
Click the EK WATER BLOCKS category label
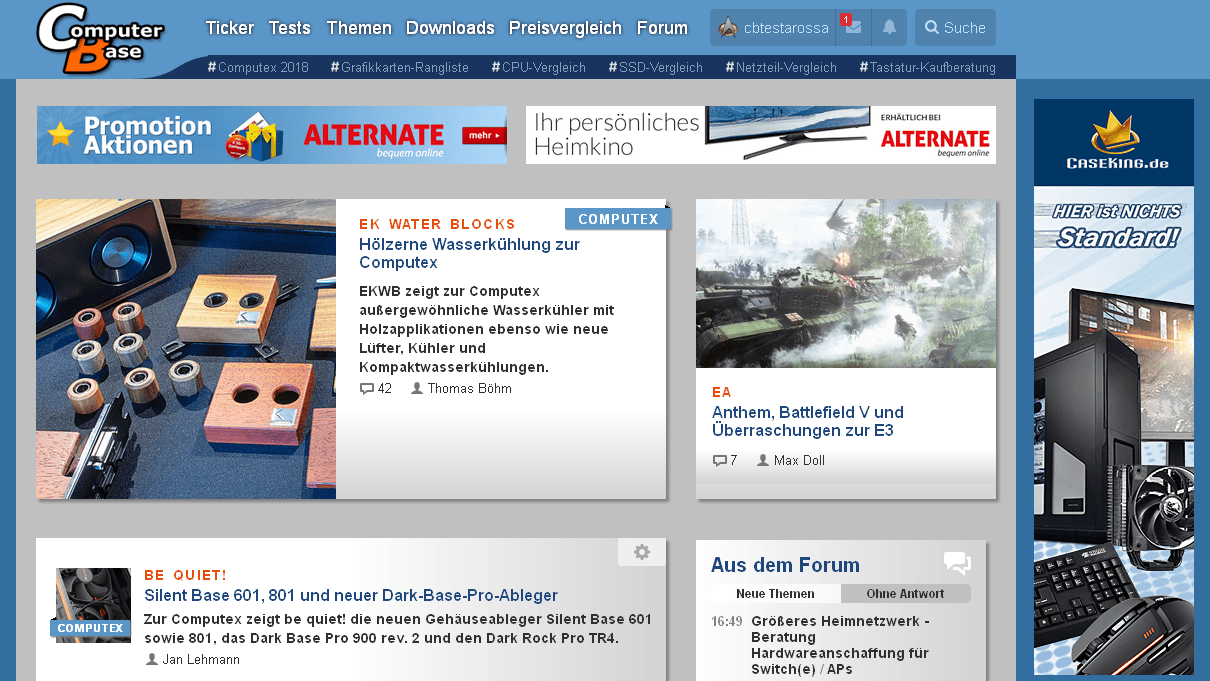coord(437,224)
